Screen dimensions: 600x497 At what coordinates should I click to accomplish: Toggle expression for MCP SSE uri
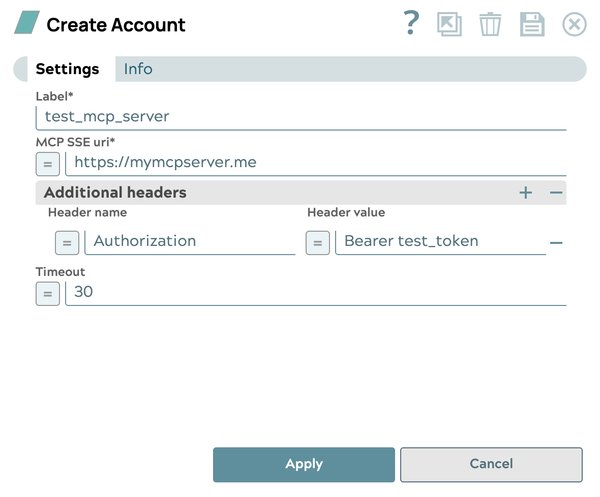[x=48, y=164]
